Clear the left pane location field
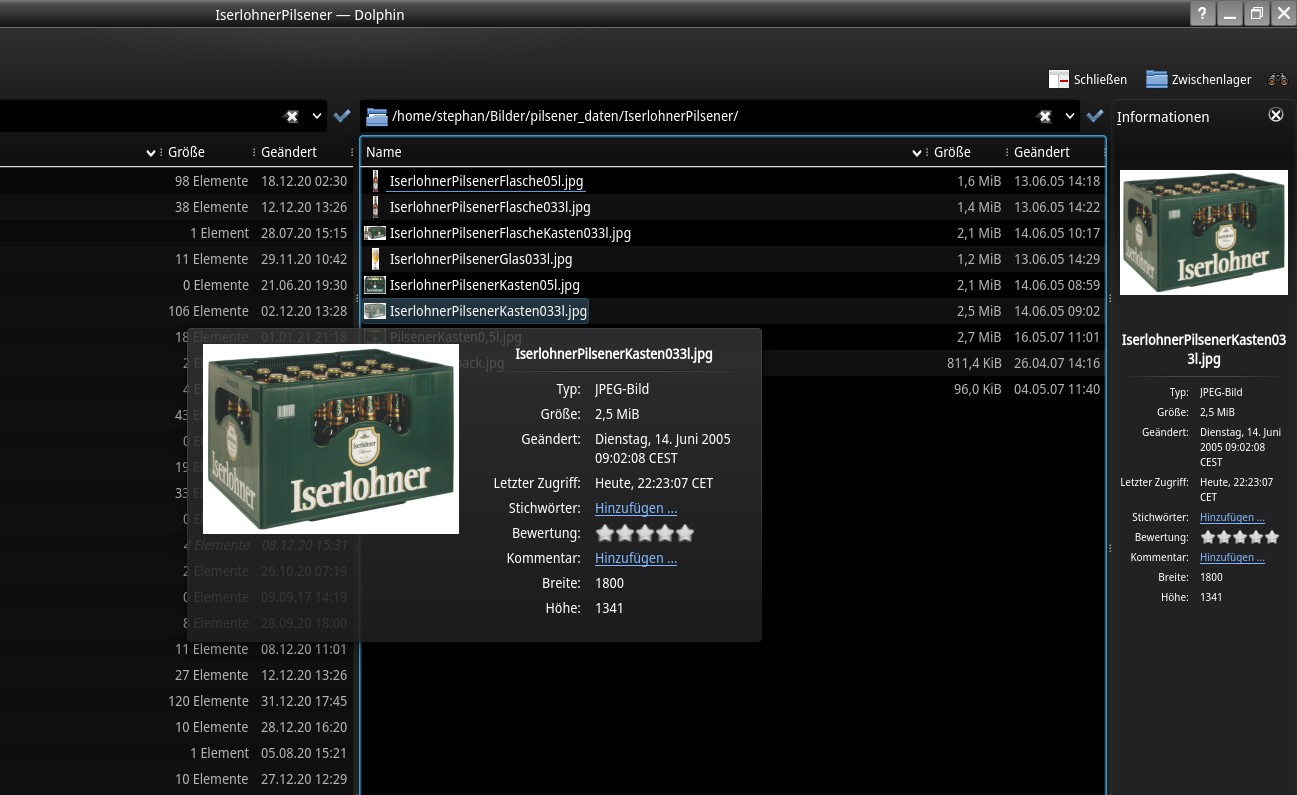 coord(292,116)
